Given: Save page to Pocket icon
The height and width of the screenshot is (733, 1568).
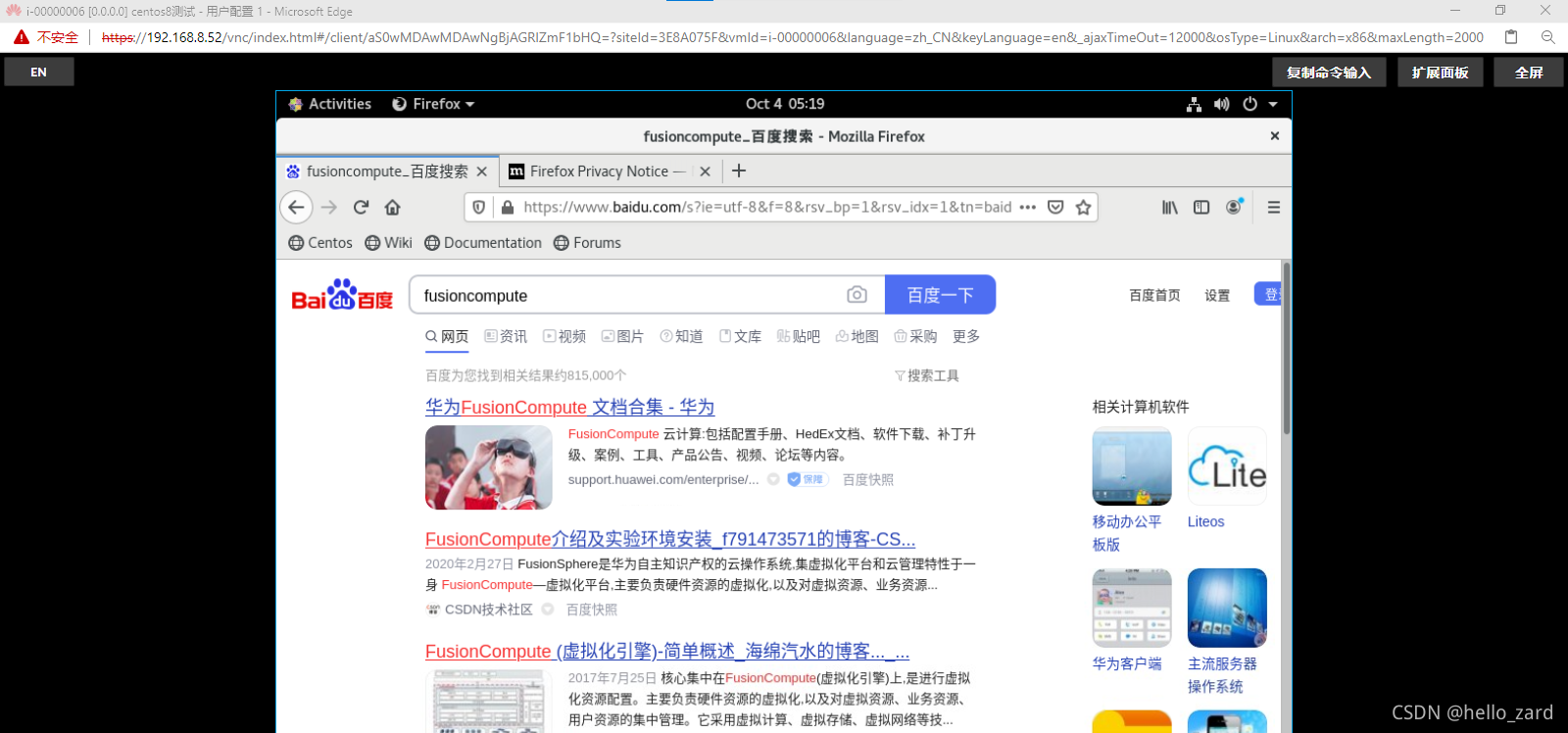Looking at the screenshot, I should pos(1055,207).
